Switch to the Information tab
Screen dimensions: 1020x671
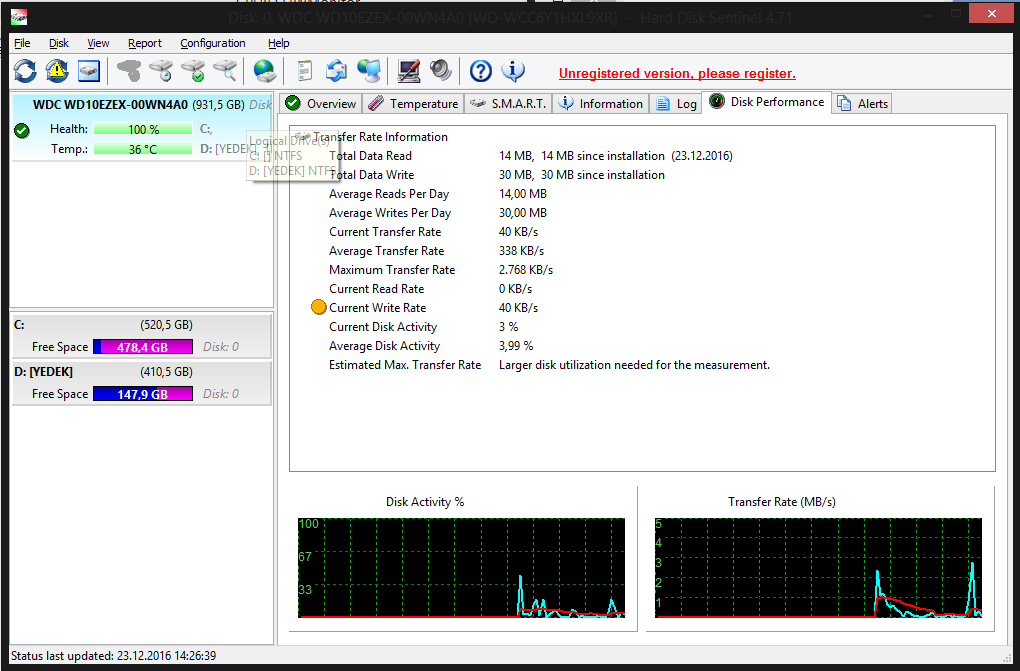pos(600,103)
